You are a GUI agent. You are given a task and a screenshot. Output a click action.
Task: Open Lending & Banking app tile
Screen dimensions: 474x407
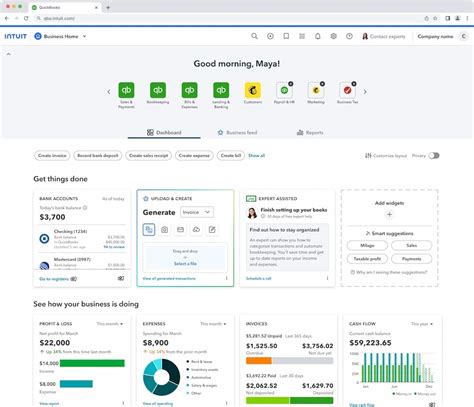pos(221,95)
